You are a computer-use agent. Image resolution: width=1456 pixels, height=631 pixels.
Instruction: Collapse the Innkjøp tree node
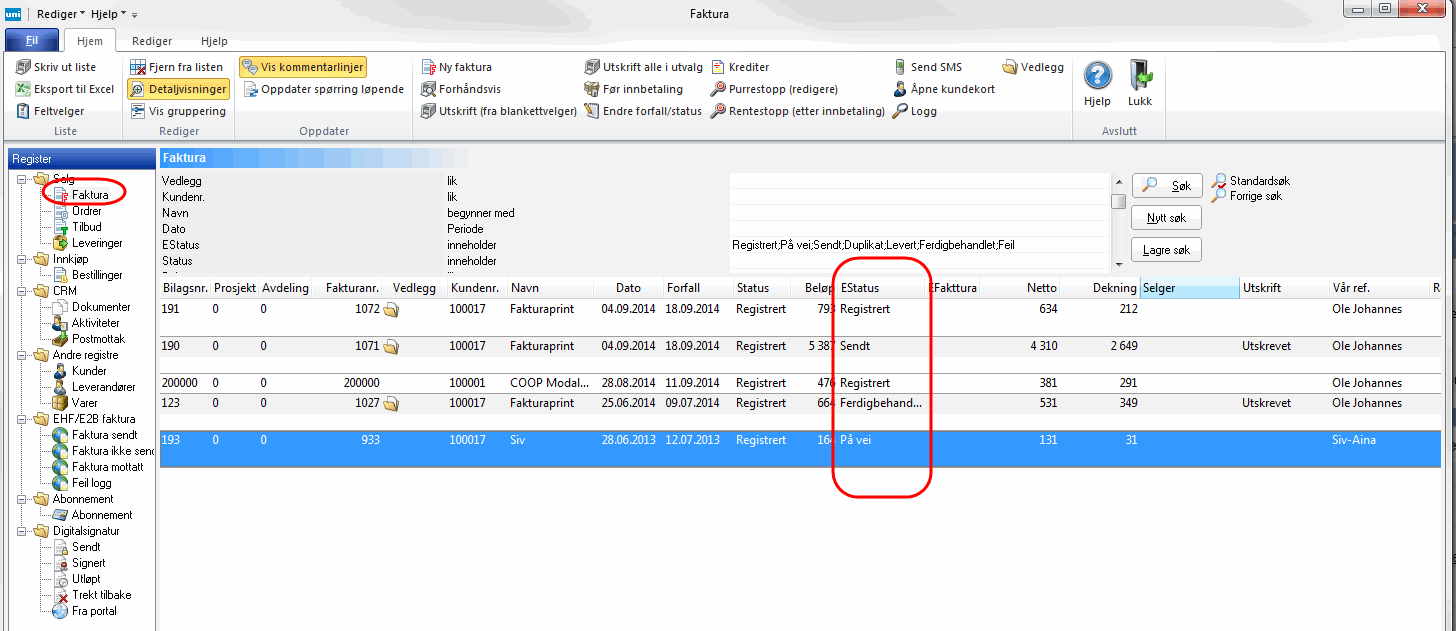[23, 259]
